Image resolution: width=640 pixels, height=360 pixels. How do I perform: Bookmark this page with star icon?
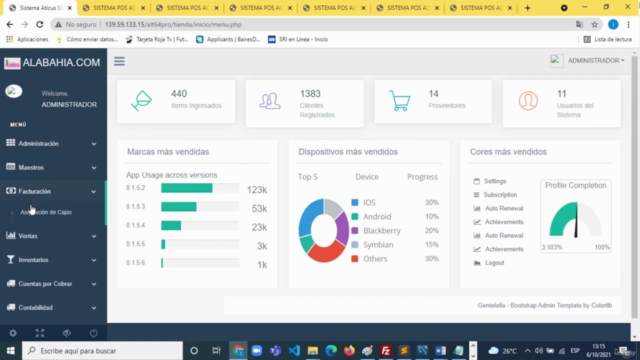coord(594,24)
